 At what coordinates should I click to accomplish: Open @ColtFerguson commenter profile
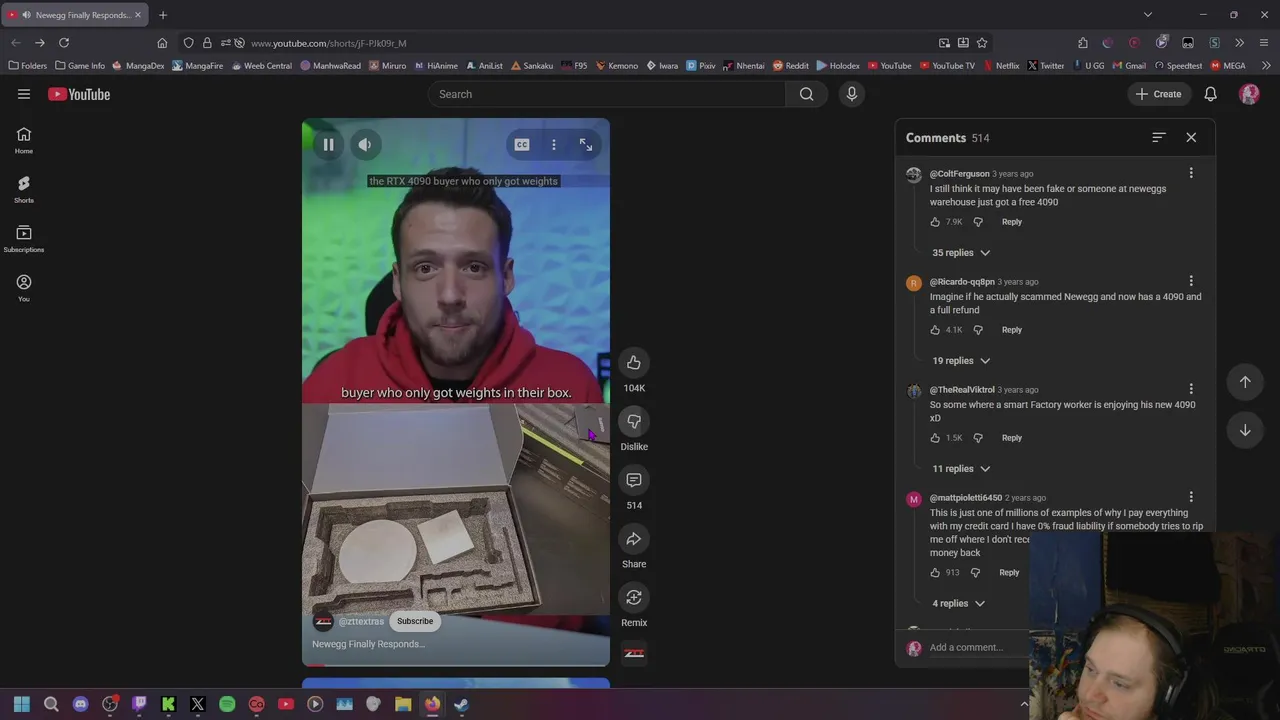click(959, 174)
